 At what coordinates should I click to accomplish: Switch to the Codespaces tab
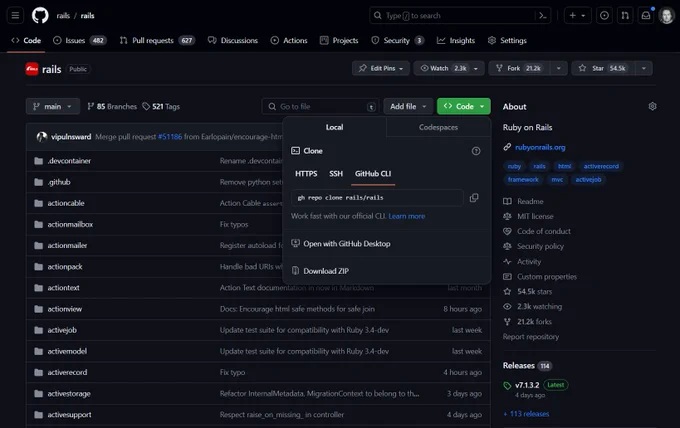(x=438, y=127)
